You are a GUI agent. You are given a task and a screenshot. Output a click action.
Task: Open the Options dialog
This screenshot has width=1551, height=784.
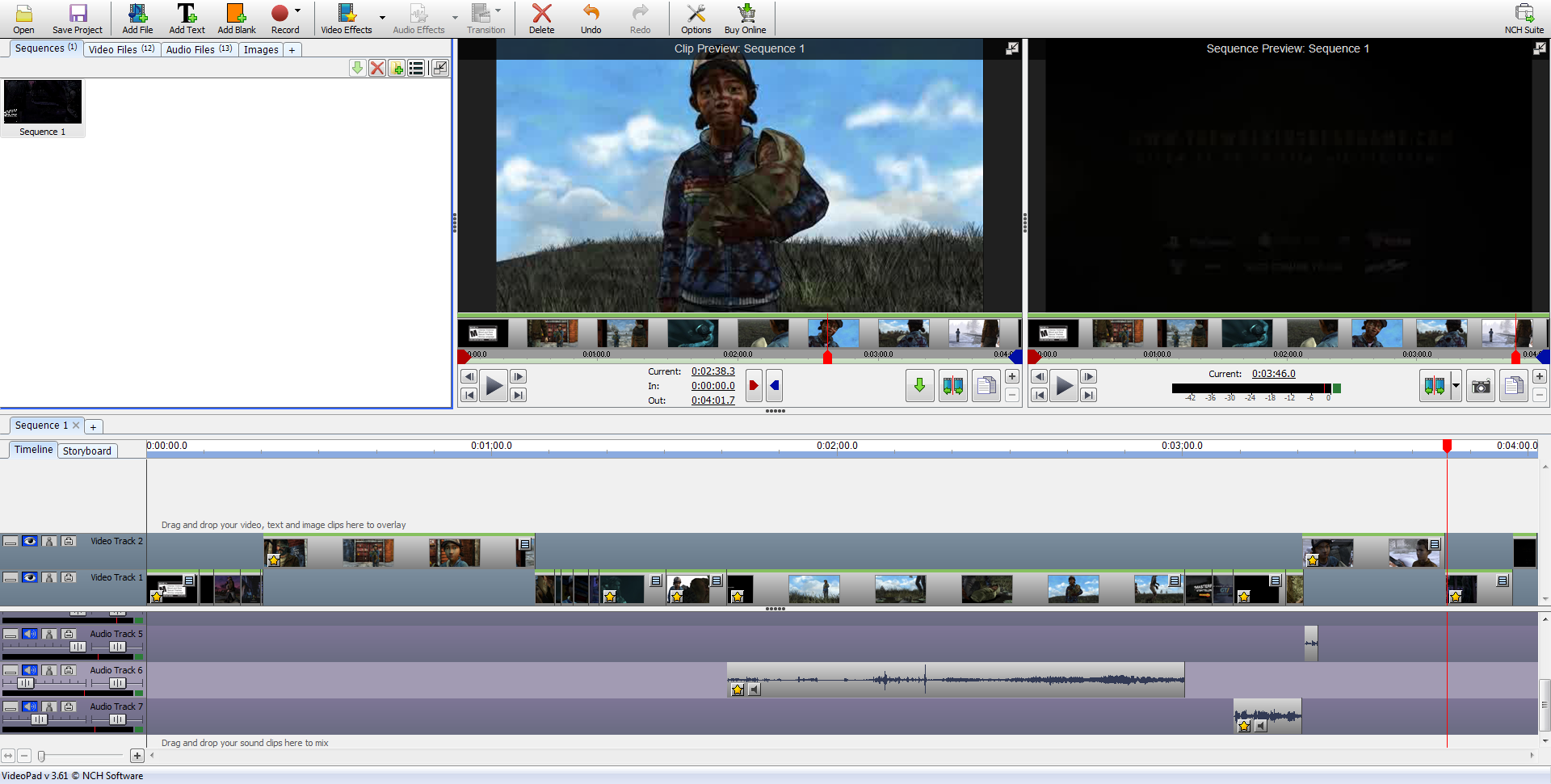click(696, 19)
